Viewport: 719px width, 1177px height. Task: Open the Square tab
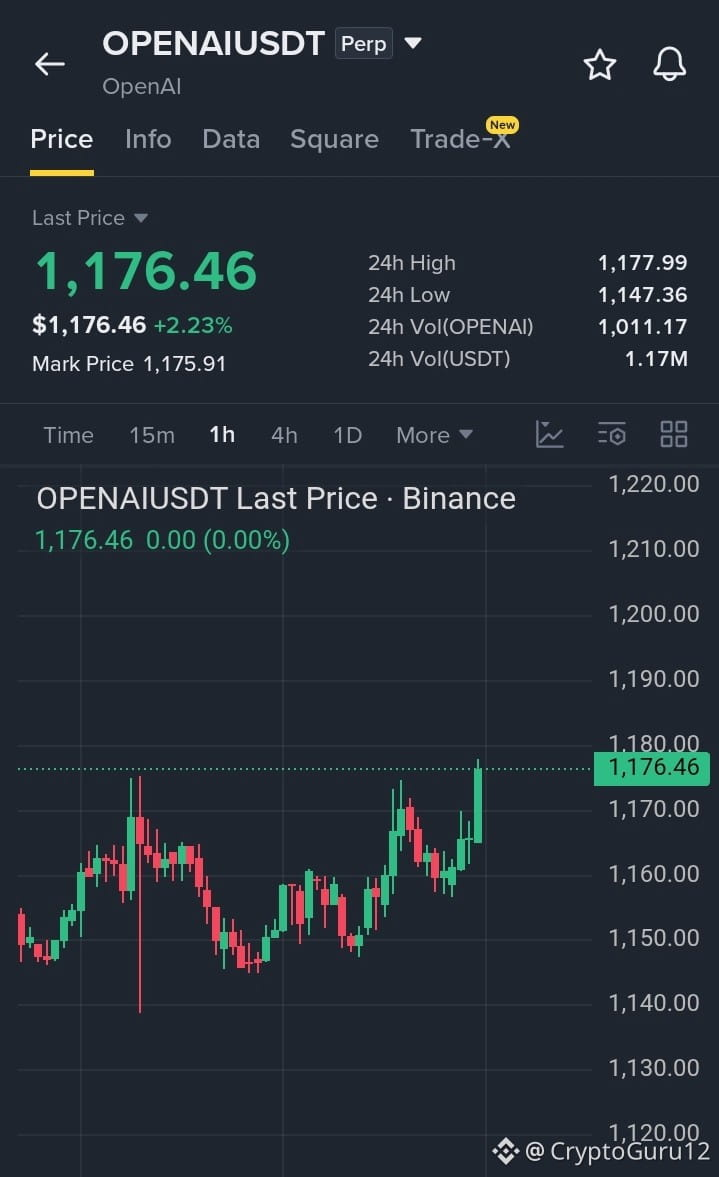[334, 140]
